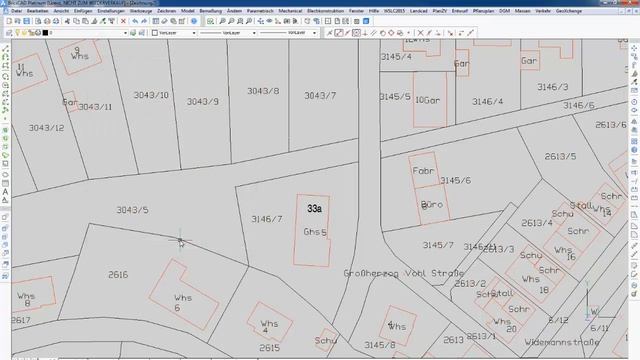Click the red X intersection snap icon

[x=420, y=33]
